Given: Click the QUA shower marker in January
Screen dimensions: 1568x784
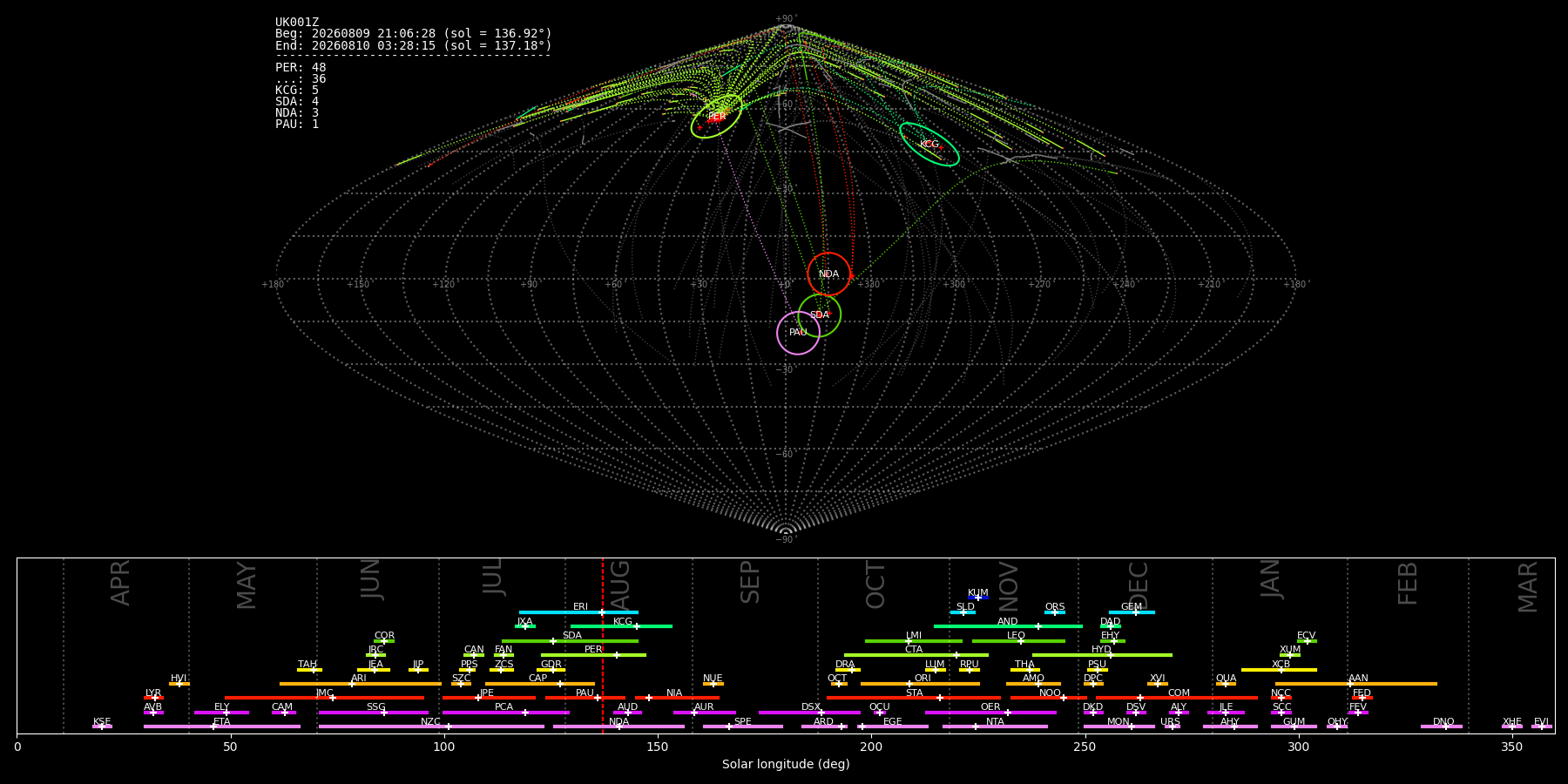Looking at the screenshot, I should (1226, 684).
